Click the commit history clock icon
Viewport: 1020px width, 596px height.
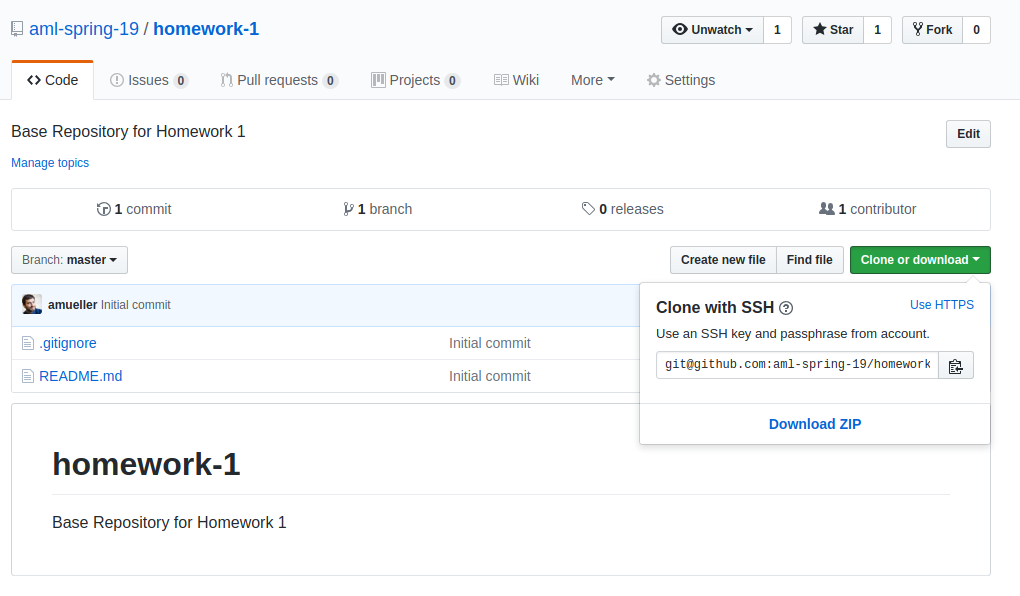point(103,209)
